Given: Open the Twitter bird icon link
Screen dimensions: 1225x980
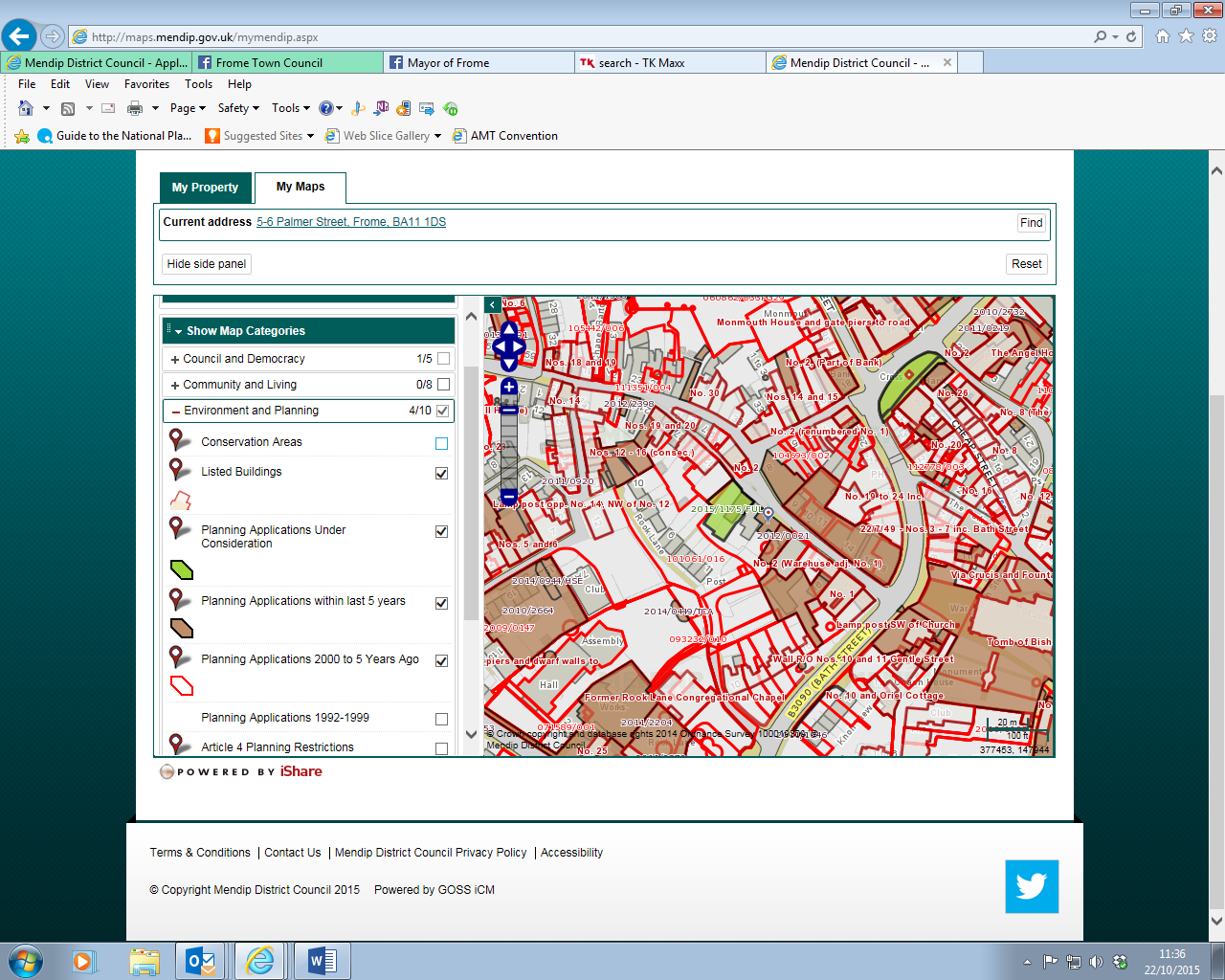Looking at the screenshot, I should pos(1032,886).
